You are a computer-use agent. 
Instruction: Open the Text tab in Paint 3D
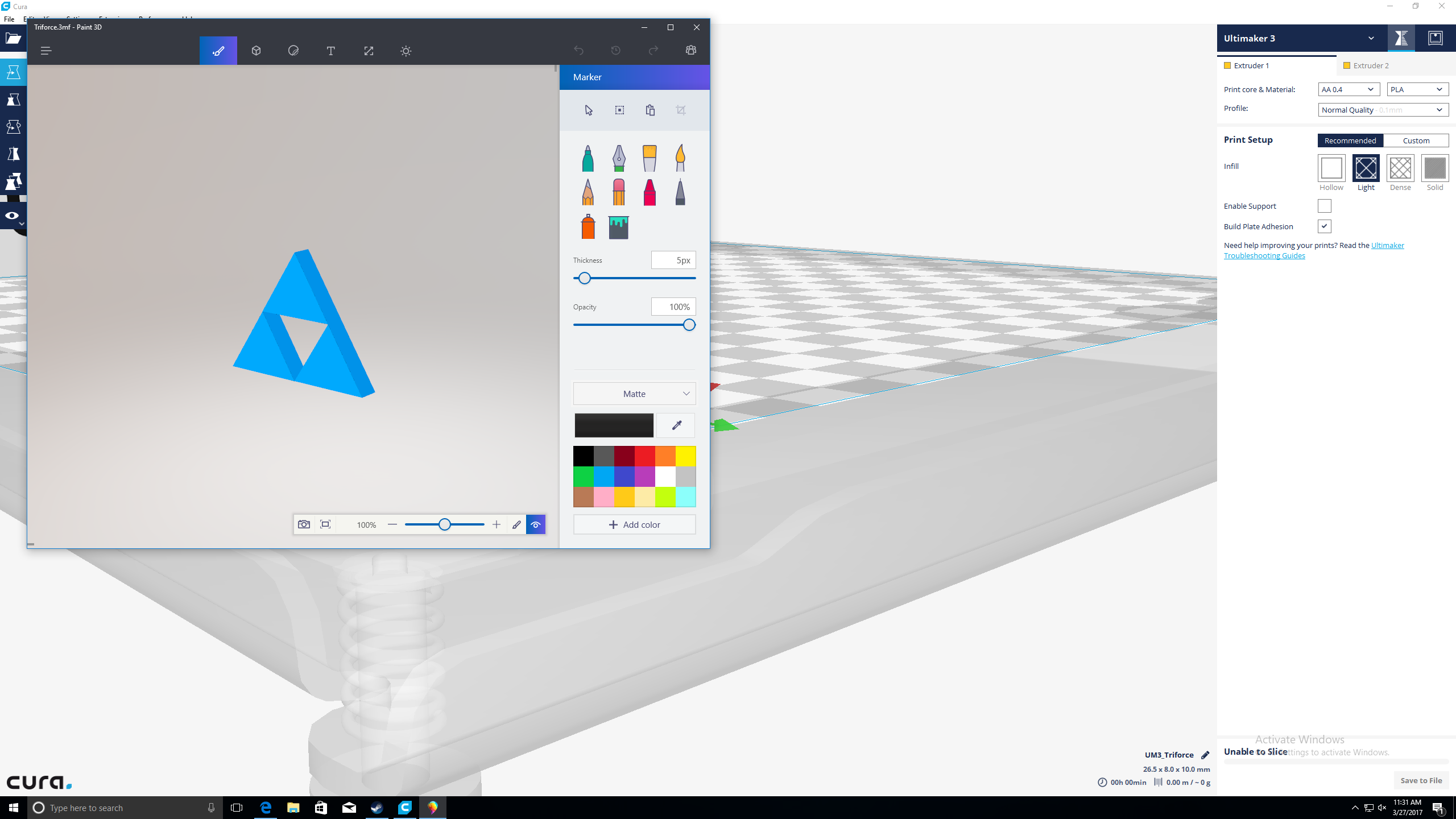[331, 51]
